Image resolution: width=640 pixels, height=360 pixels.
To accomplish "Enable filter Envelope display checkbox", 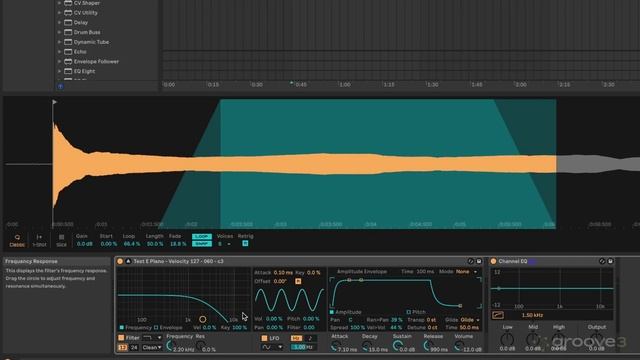I will click(x=156, y=327).
